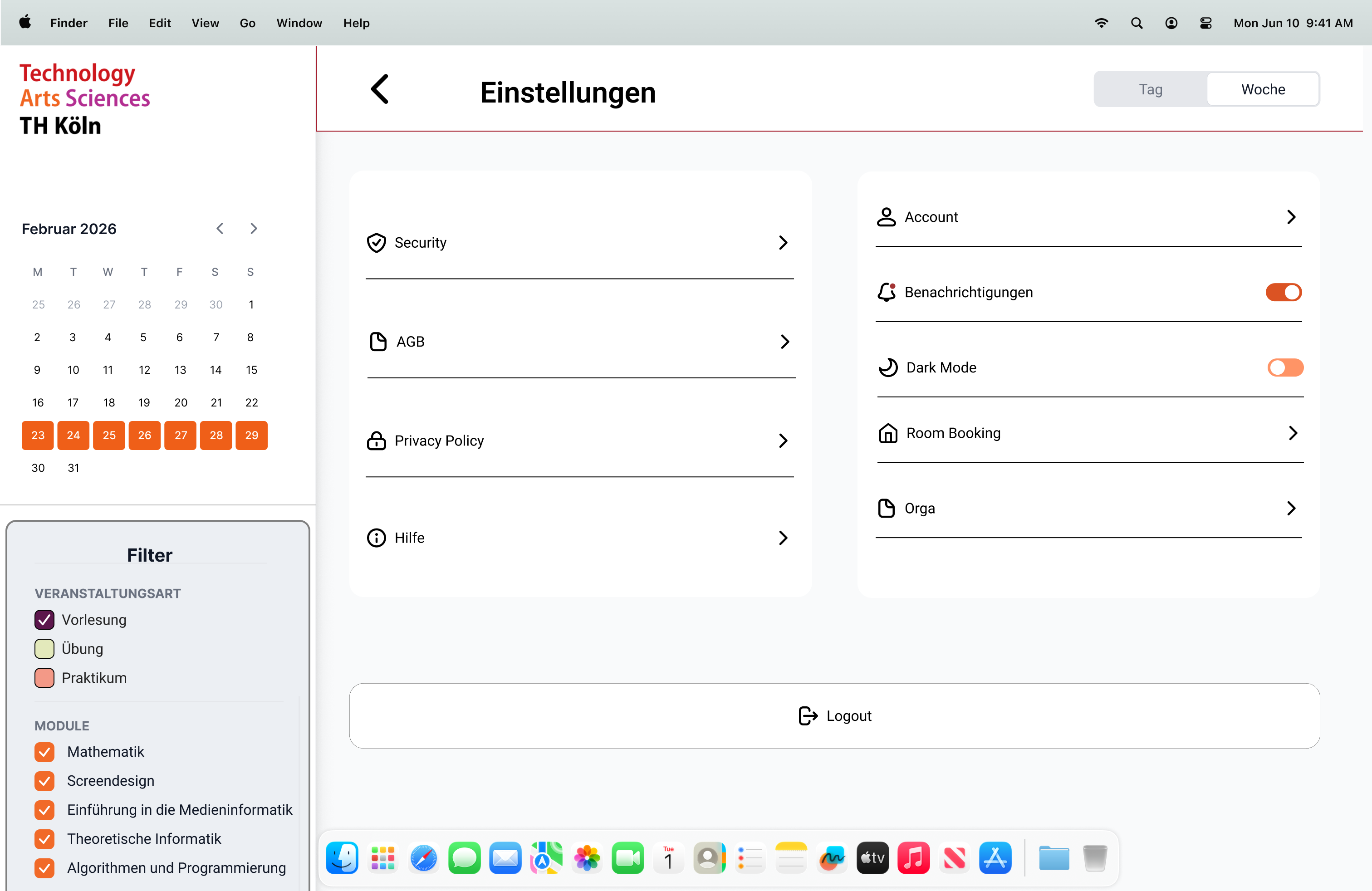Click the Hilfe info icon
Screen dimensions: 1372x891
(377, 538)
